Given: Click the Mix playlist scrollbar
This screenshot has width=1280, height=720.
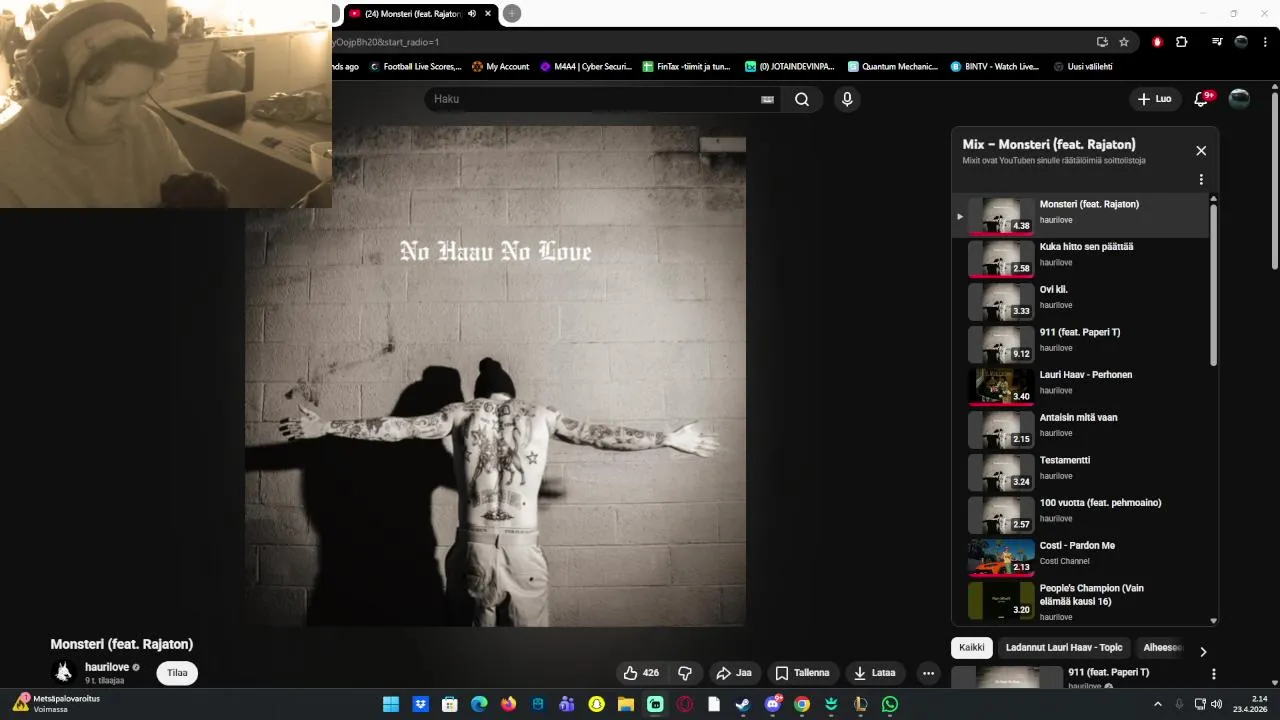Looking at the screenshot, I should [x=1214, y=285].
